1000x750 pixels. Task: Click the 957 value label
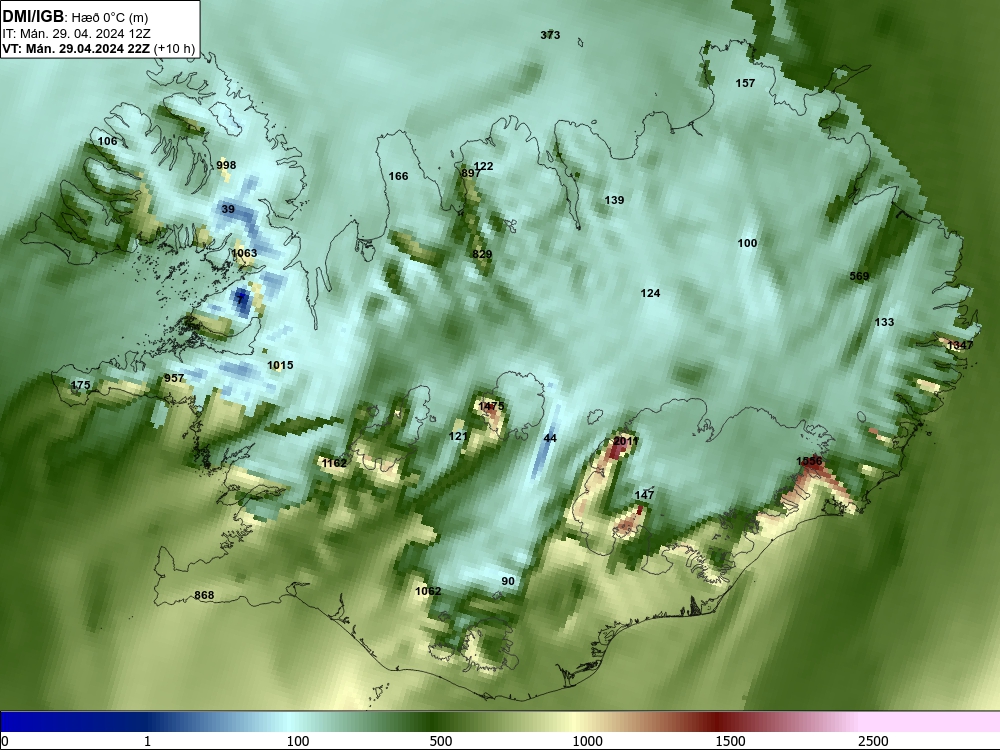tap(174, 378)
